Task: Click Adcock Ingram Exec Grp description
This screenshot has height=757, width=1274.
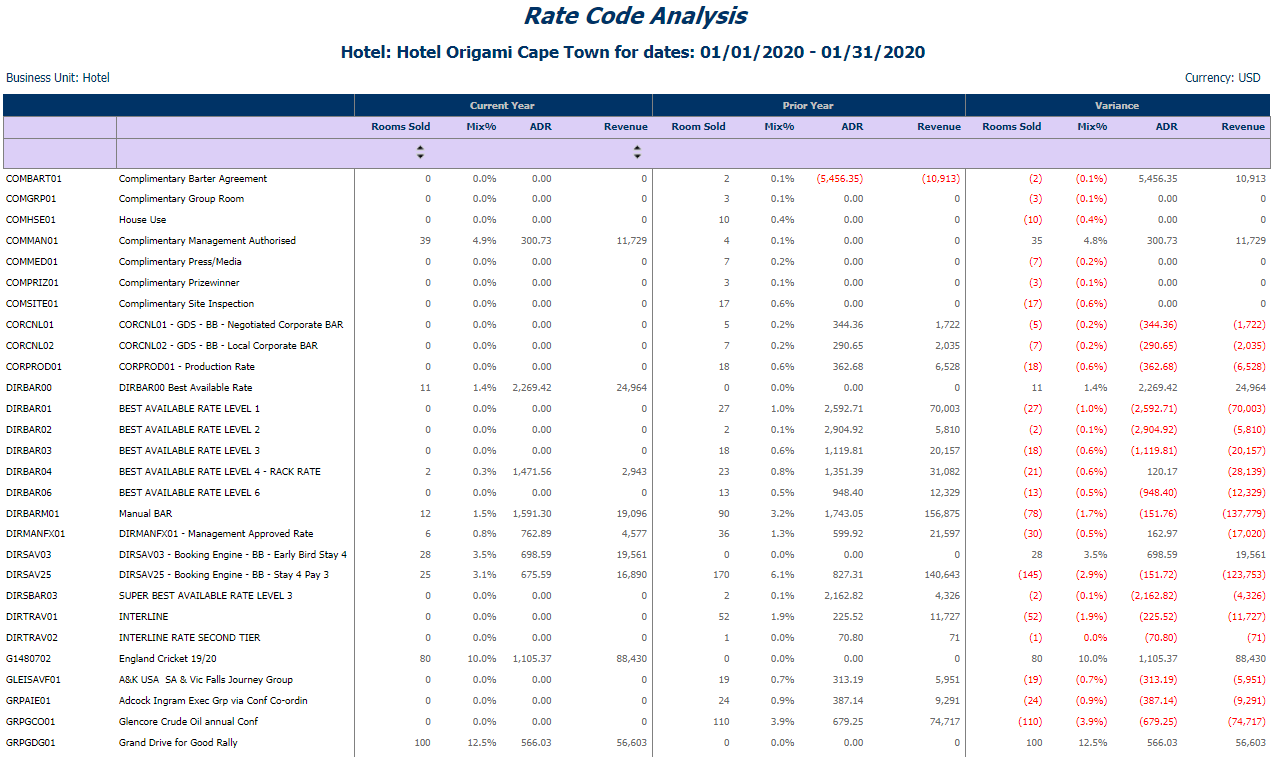Action: tap(213, 701)
